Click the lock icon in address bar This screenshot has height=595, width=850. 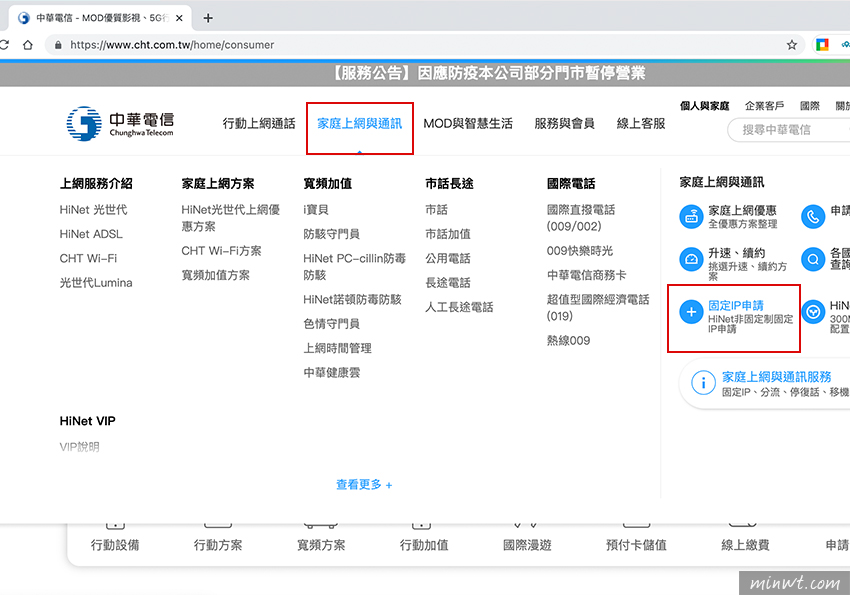coord(58,45)
